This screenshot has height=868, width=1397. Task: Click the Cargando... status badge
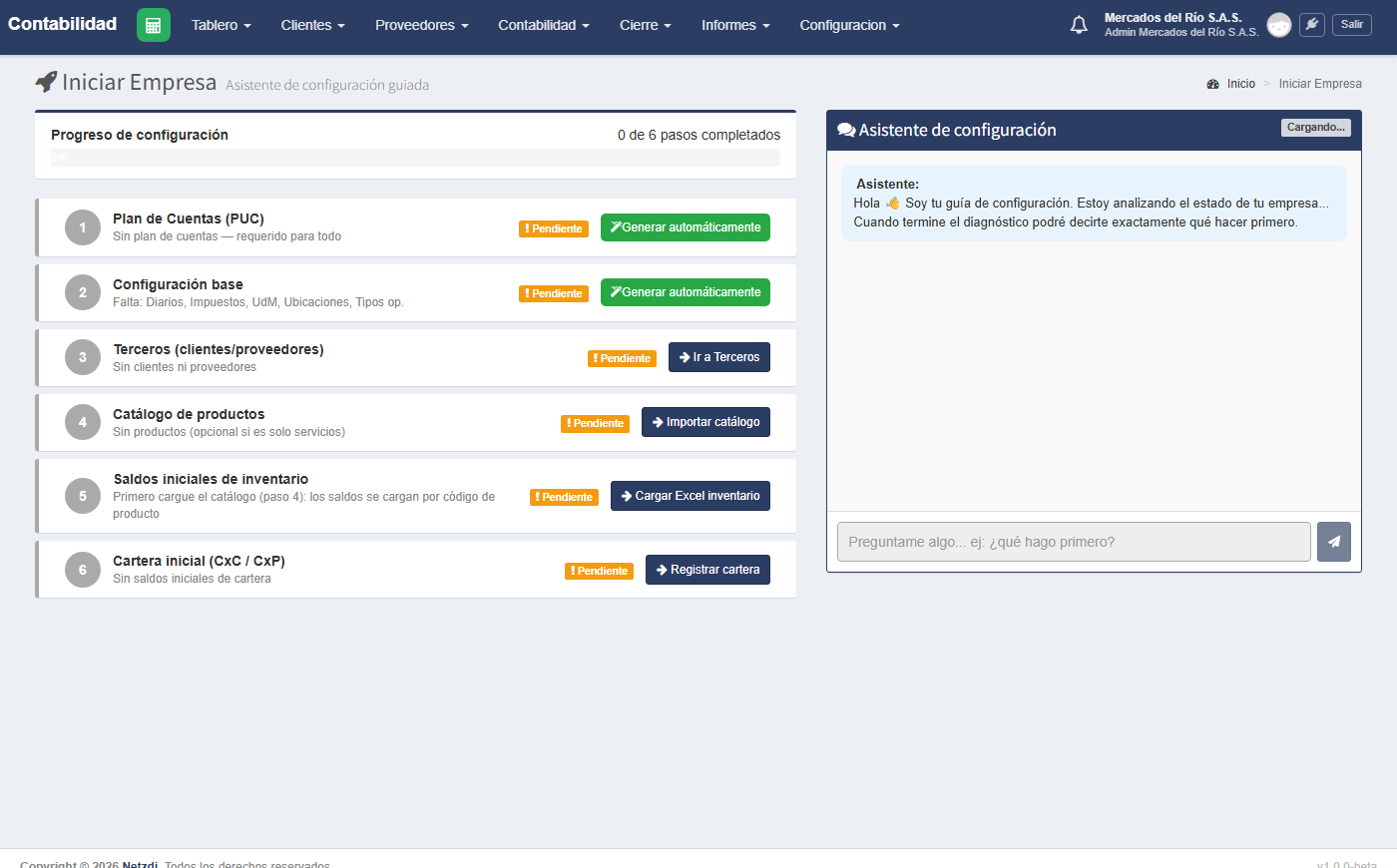pos(1316,128)
